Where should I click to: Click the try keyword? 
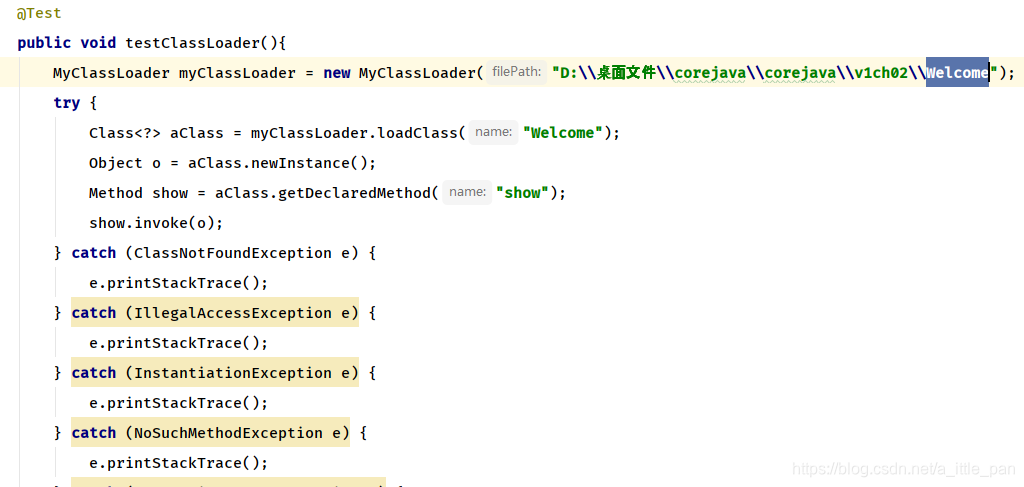pos(67,103)
